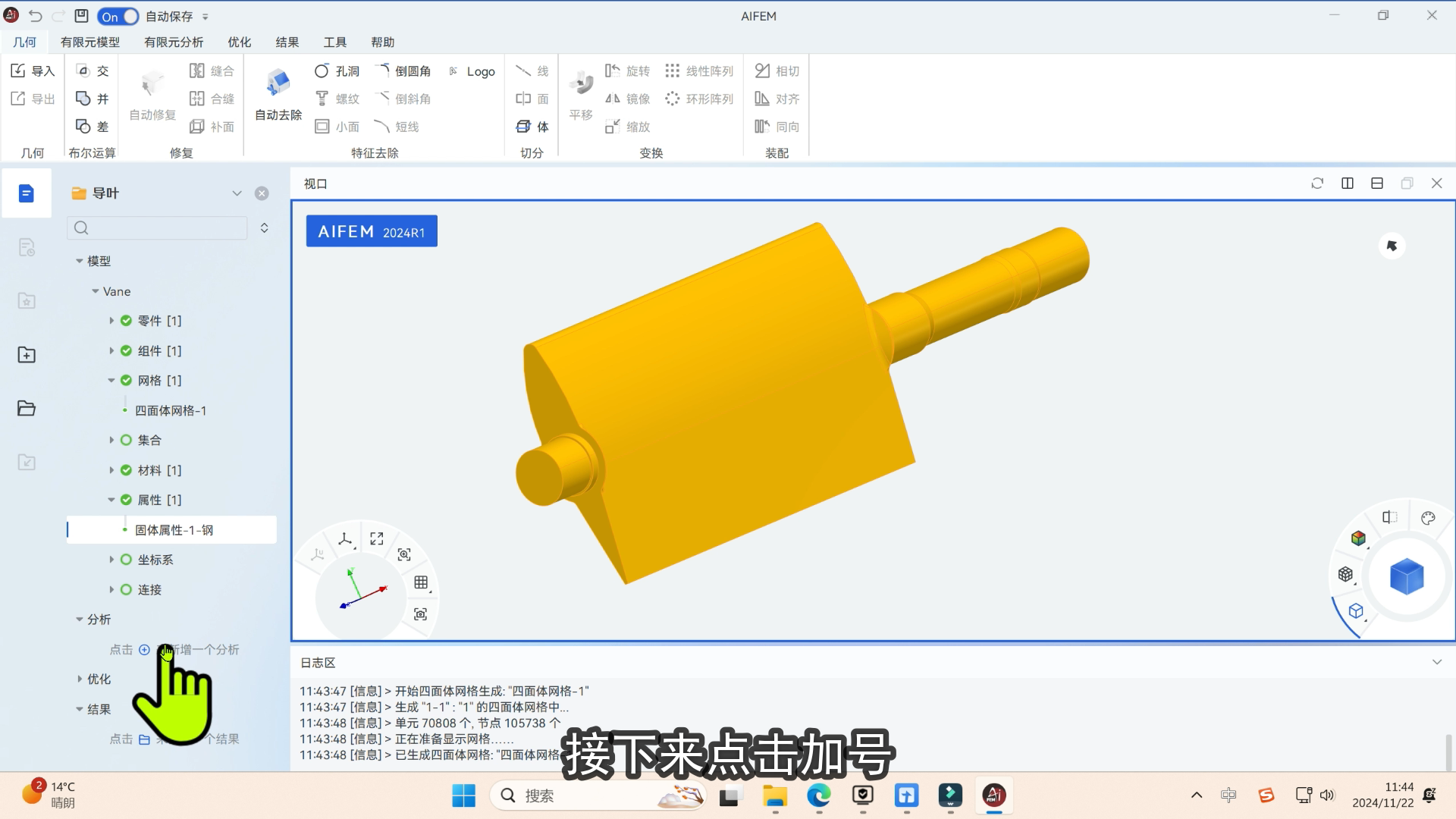The width and height of the screenshot is (1456, 819).
Task: Toggle grid display icon in navigation wheel
Action: 421,582
